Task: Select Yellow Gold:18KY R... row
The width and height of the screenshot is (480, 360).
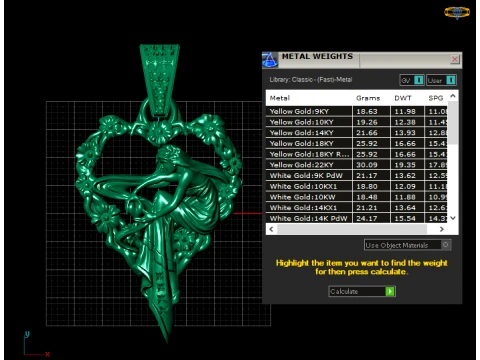Action: click(x=357, y=154)
